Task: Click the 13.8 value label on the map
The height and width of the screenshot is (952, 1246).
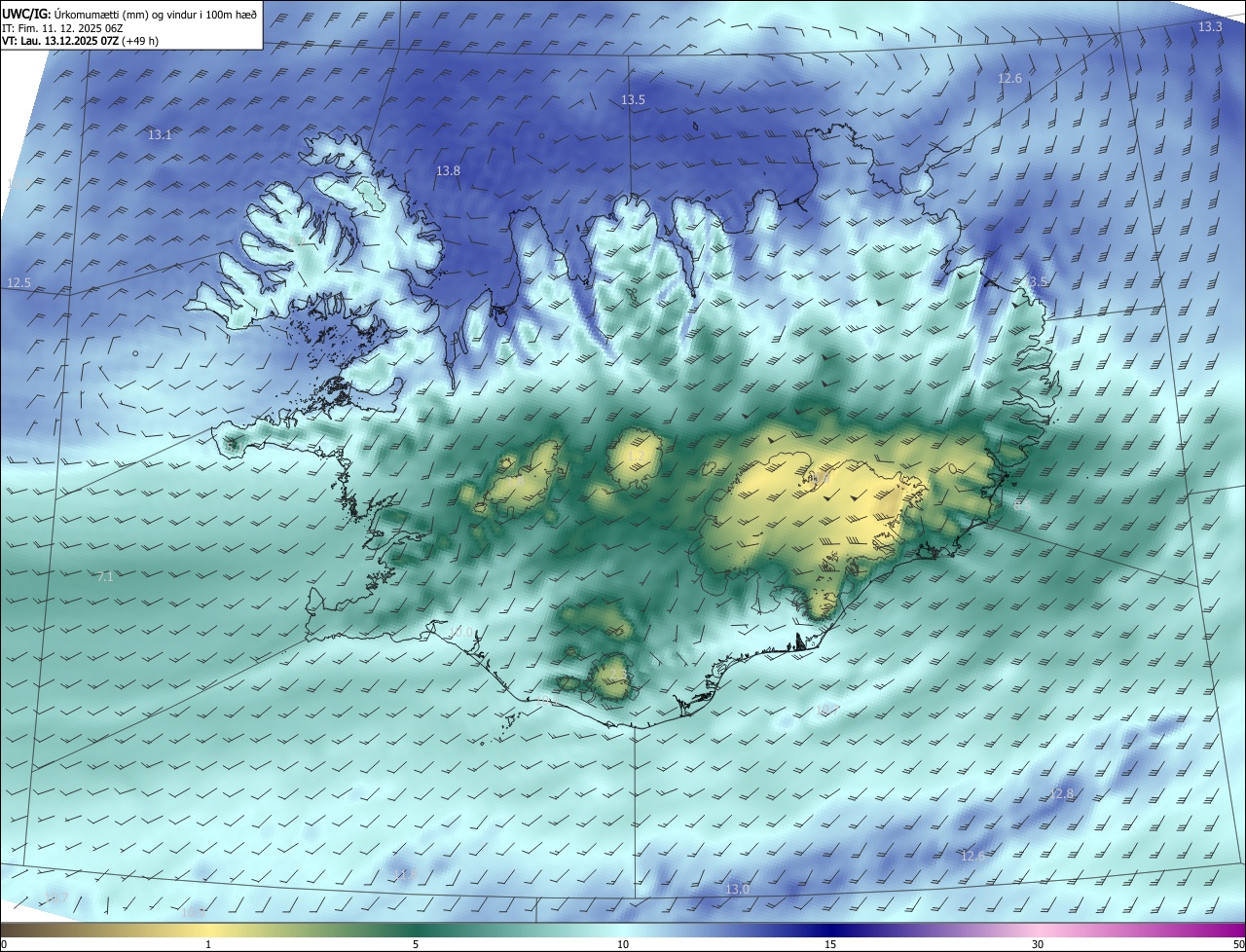Action: tap(448, 170)
